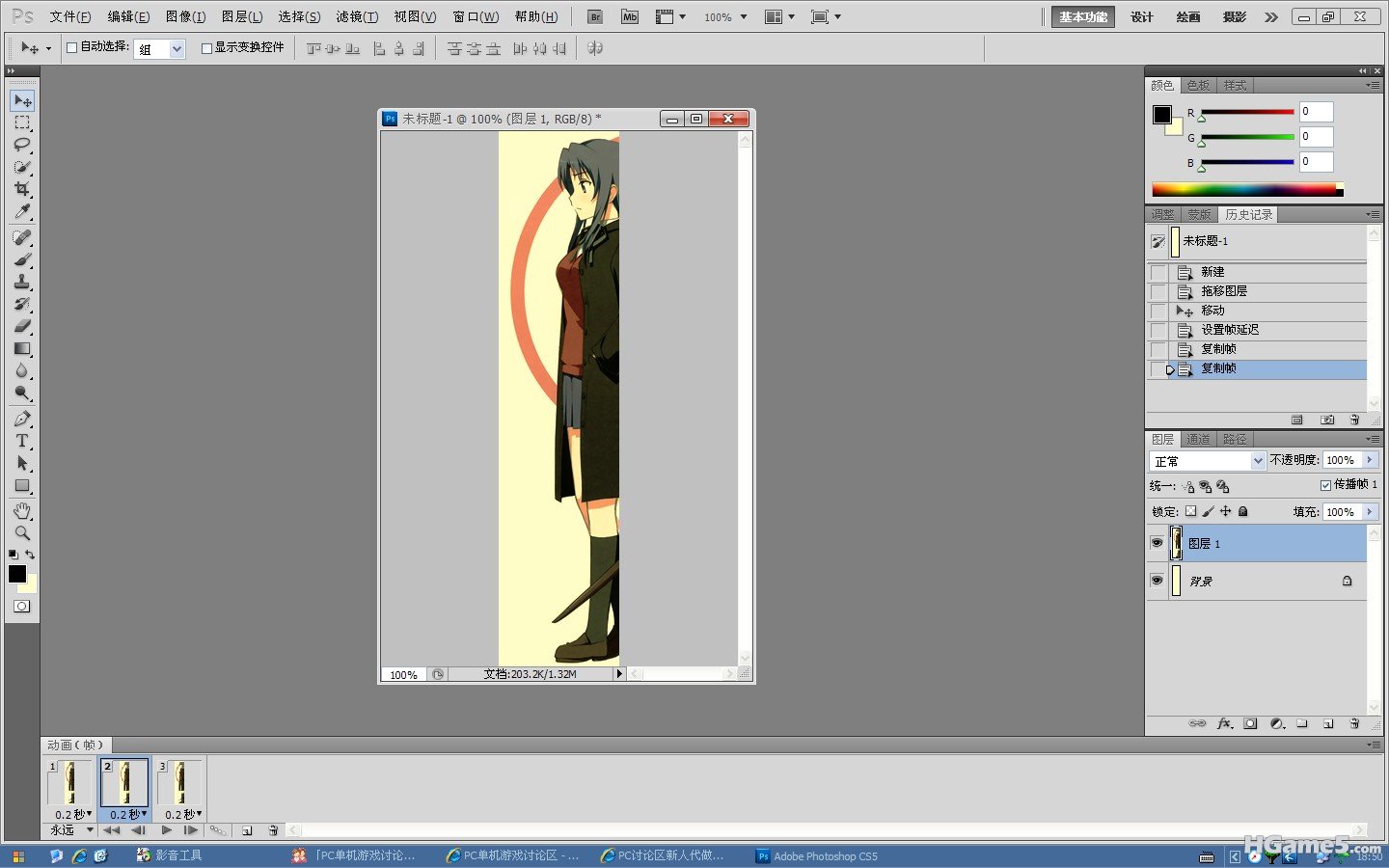
Task: Duplicate the selected animation frame
Action: click(247, 829)
